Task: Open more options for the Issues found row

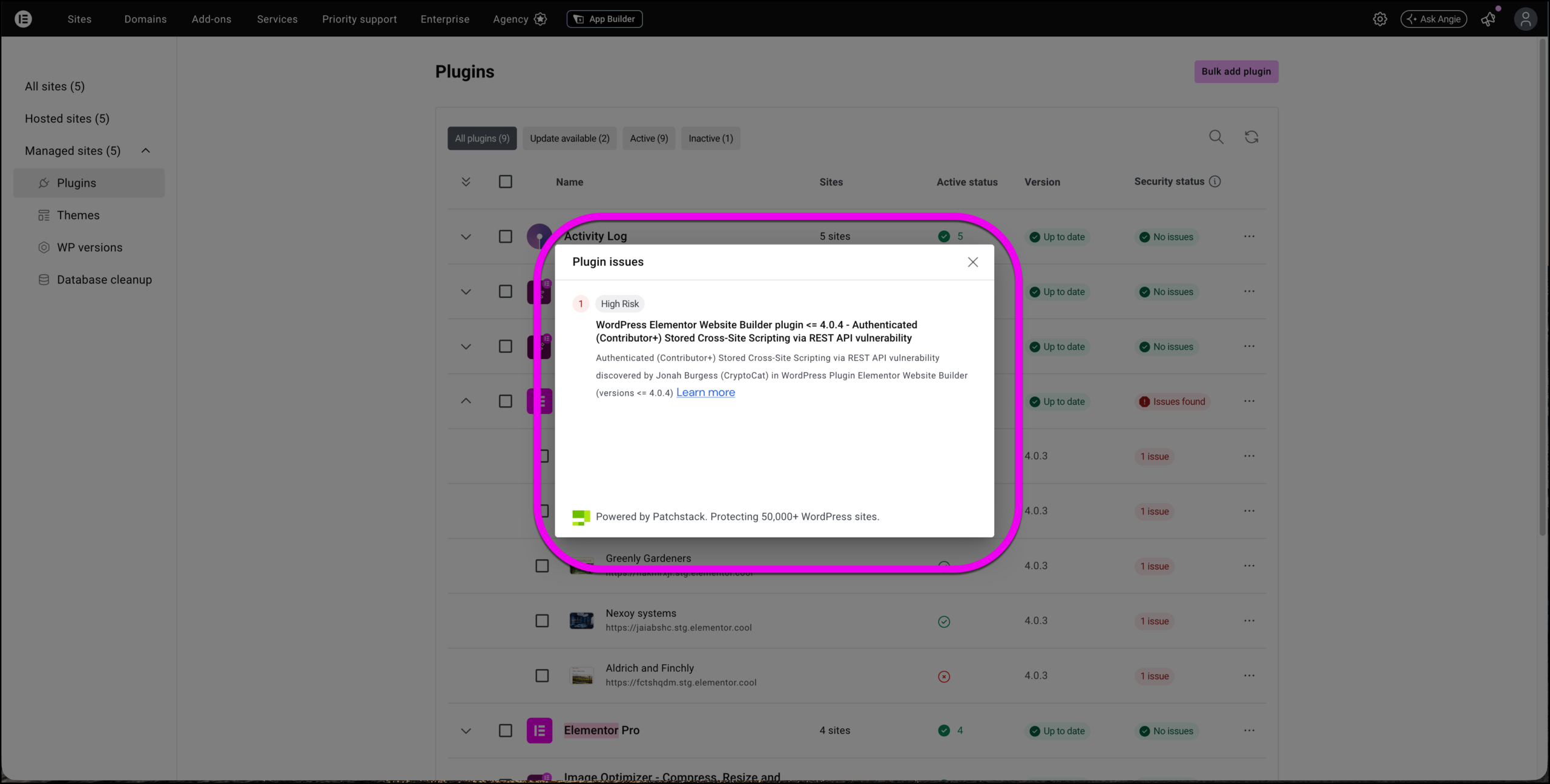Action: tap(1249, 401)
